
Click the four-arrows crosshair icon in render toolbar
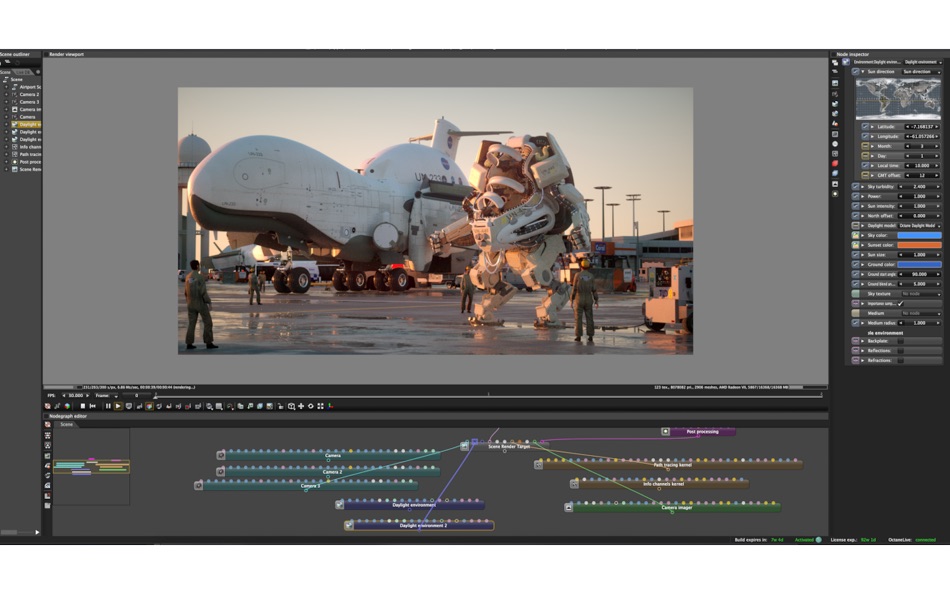(301, 406)
